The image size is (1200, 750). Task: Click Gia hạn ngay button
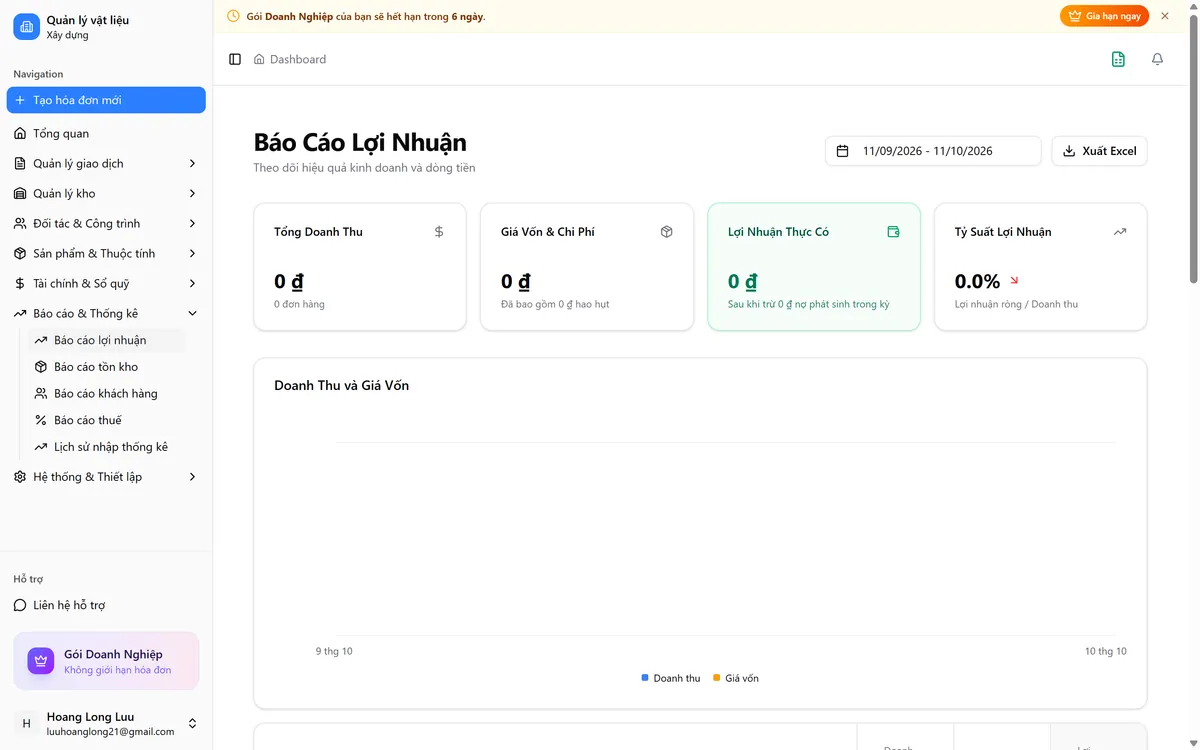click(1105, 16)
